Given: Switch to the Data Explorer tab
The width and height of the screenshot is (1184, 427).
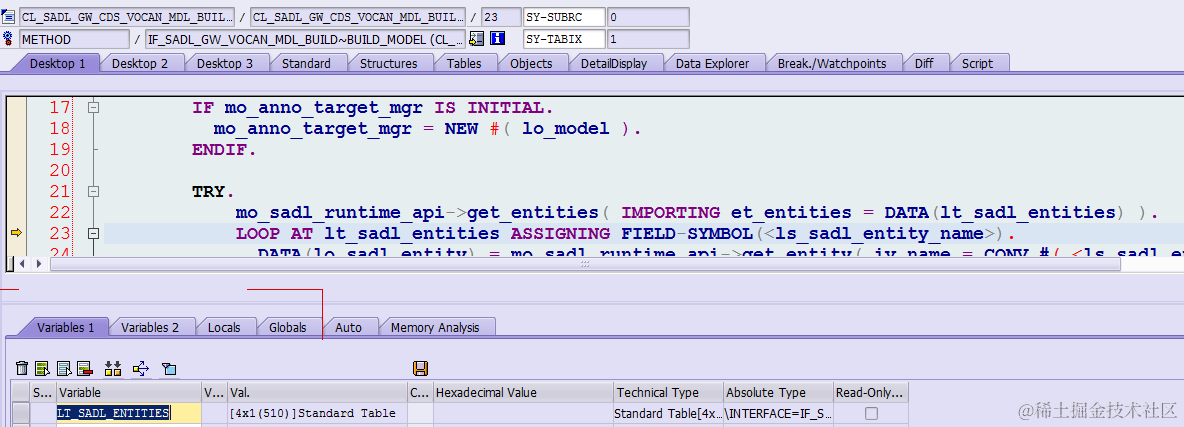Looking at the screenshot, I should click(712, 63).
